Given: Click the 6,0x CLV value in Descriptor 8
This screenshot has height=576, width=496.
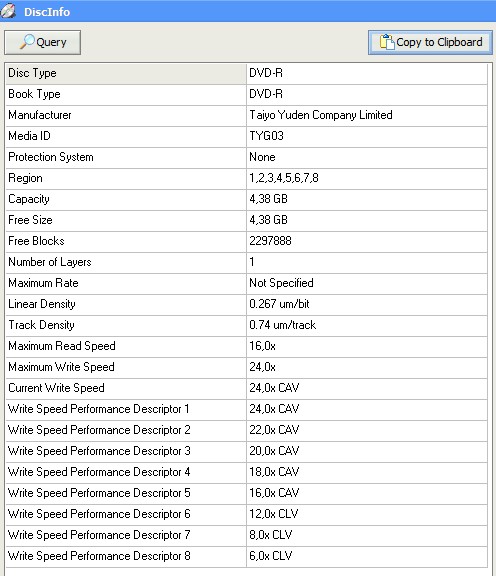Looking at the screenshot, I should pos(270,556).
